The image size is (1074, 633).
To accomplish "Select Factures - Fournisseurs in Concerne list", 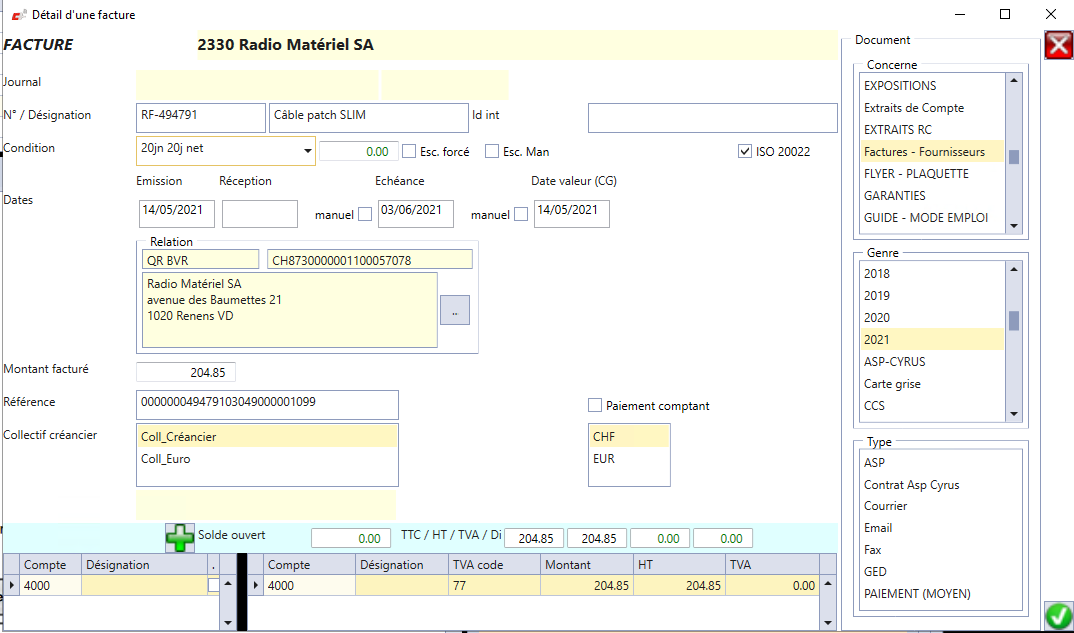I will click(x=932, y=151).
